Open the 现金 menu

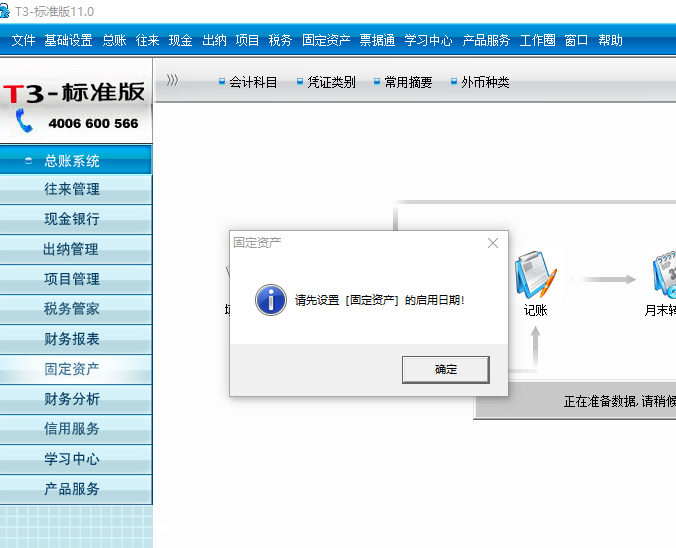[x=181, y=40]
